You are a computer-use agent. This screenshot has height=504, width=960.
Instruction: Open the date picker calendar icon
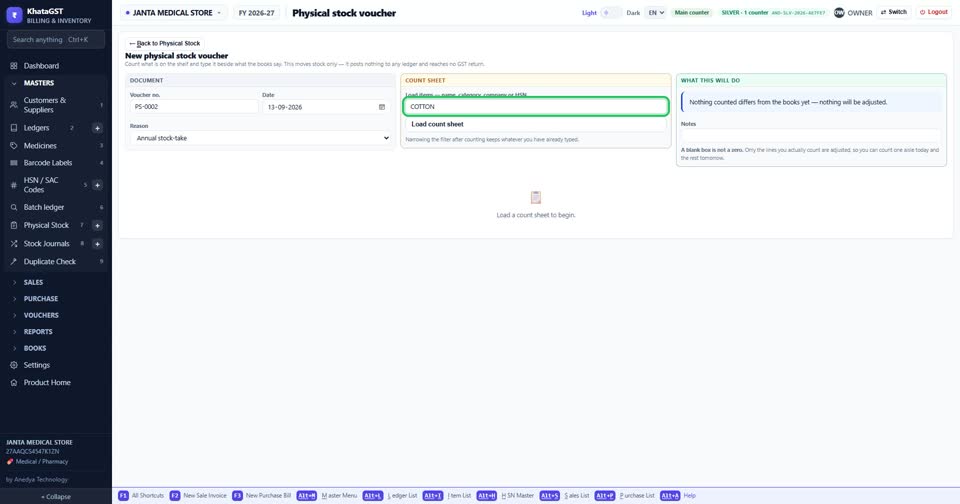point(381,107)
